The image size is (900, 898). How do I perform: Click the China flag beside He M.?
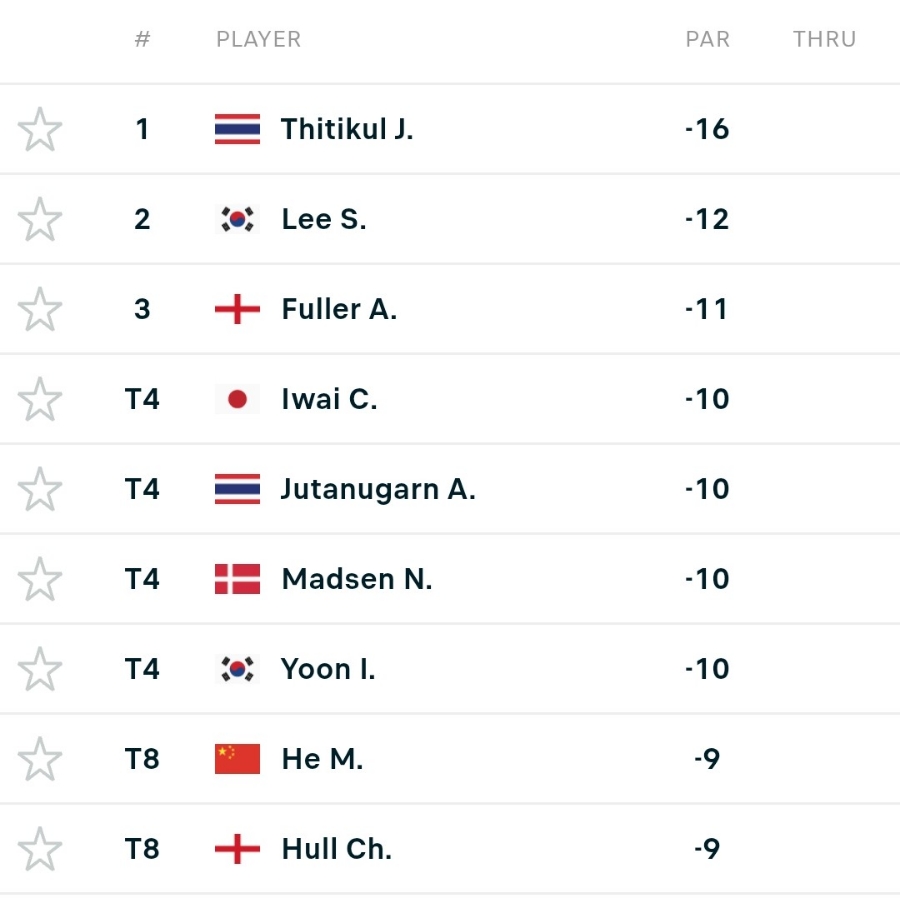(x=237, y=759)
